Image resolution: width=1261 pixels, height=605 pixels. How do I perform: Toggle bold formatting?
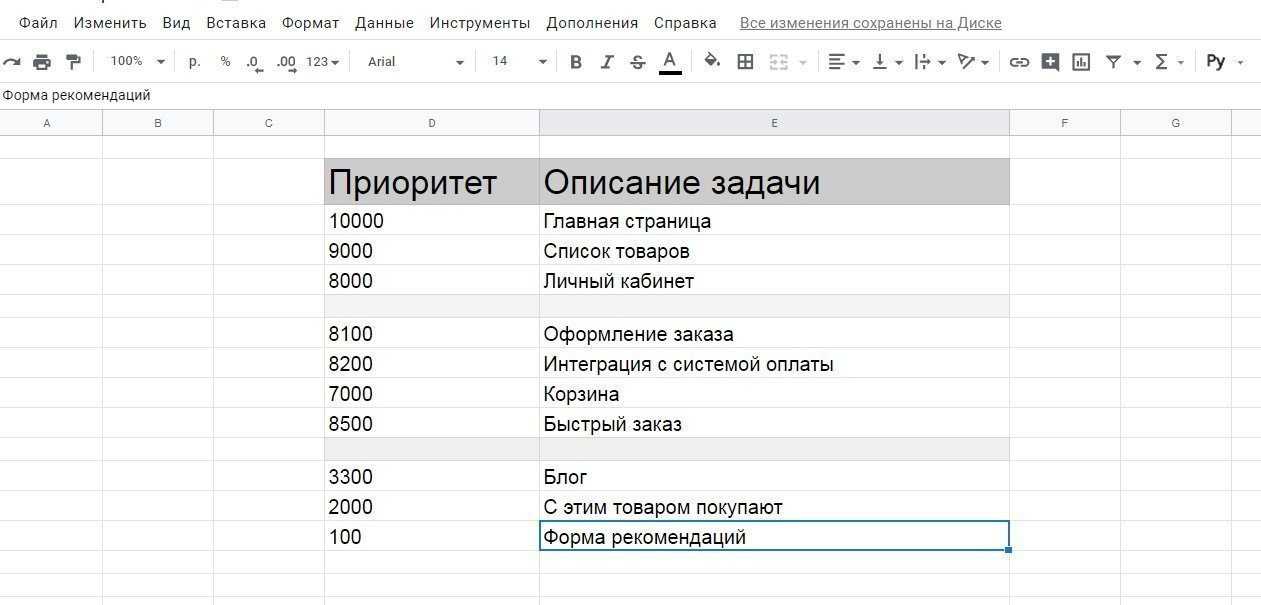coord(575,62)
